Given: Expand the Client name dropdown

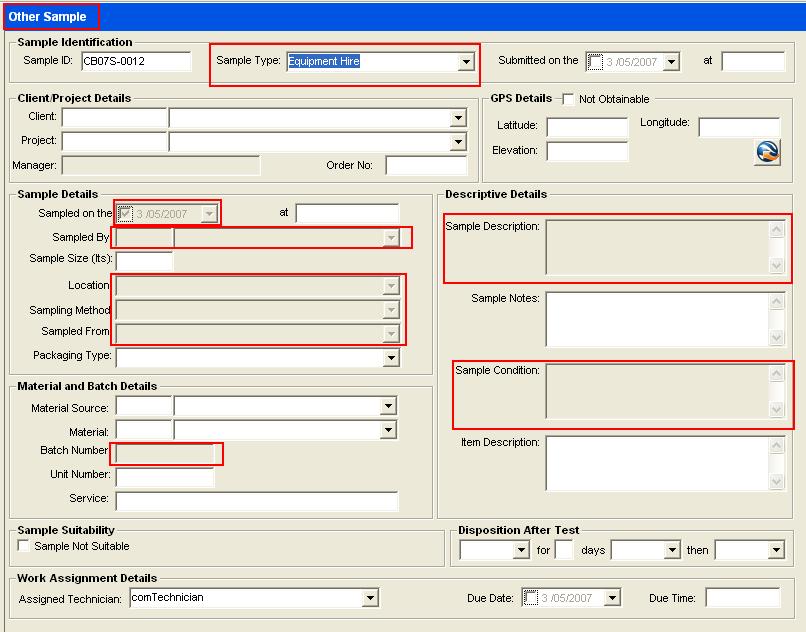Looking at the screenshot, I should 457,118.
